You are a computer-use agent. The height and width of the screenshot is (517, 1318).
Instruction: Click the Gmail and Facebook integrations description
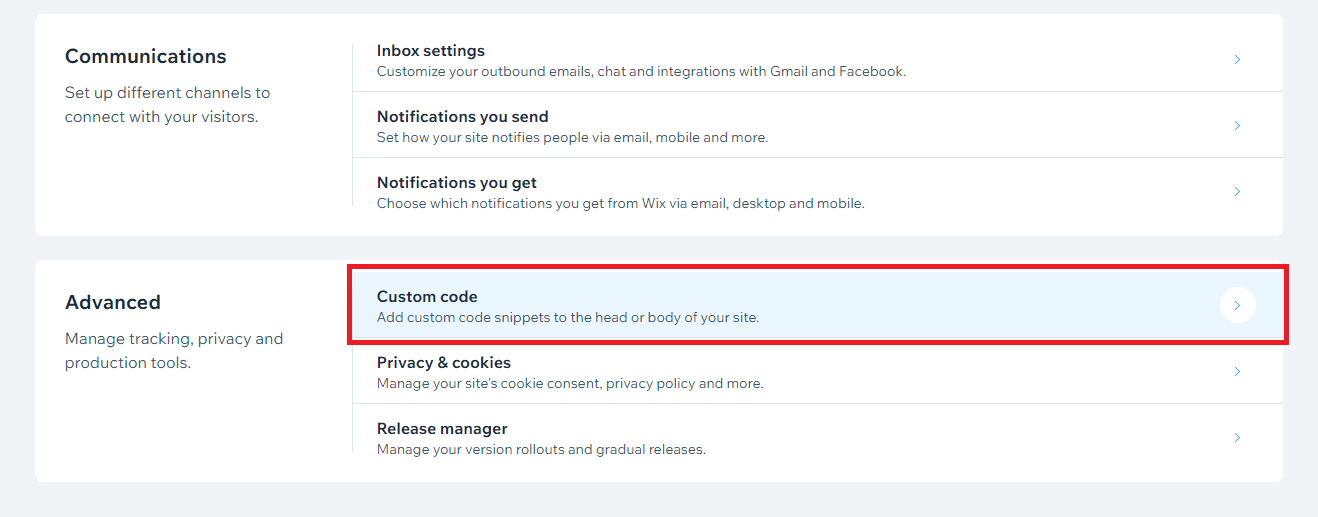[x=641, y=72]
